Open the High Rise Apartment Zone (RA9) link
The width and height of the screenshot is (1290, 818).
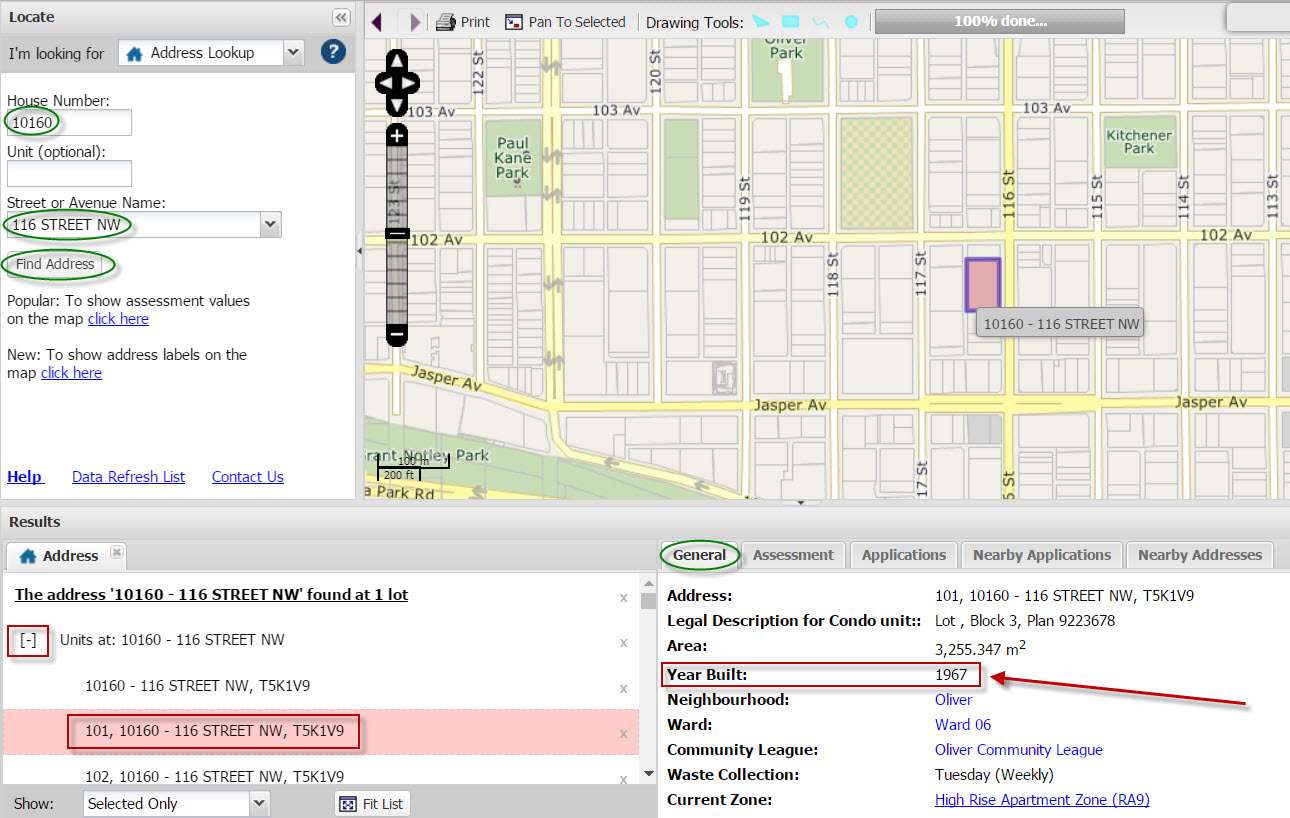click(1042, 800)
